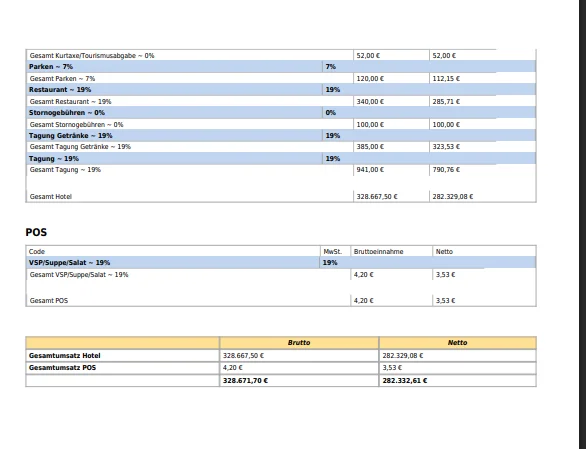Click the 'Gesamtumsatz POS' label
Screen dimensions: 586x449
(62, 367)
